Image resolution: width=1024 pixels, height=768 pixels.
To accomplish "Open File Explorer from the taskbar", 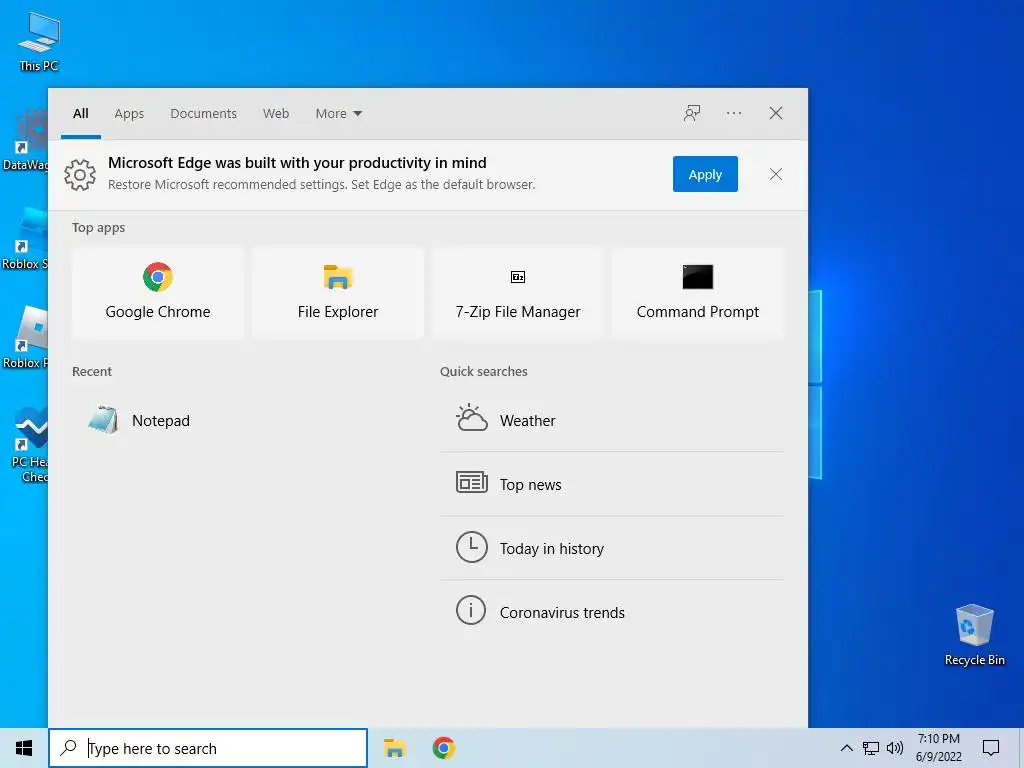I will 394,748.
